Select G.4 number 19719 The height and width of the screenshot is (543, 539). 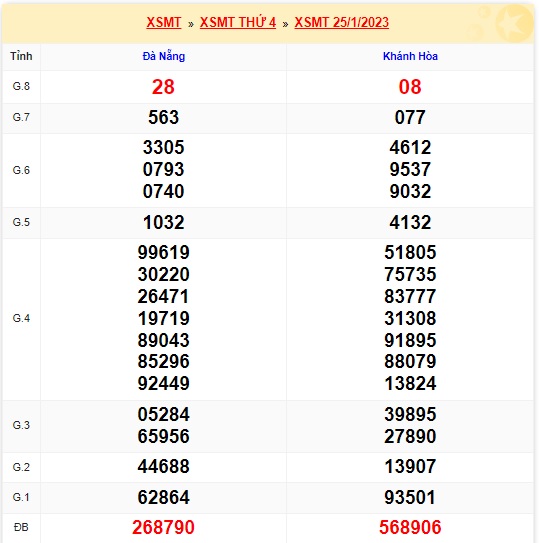164,318
